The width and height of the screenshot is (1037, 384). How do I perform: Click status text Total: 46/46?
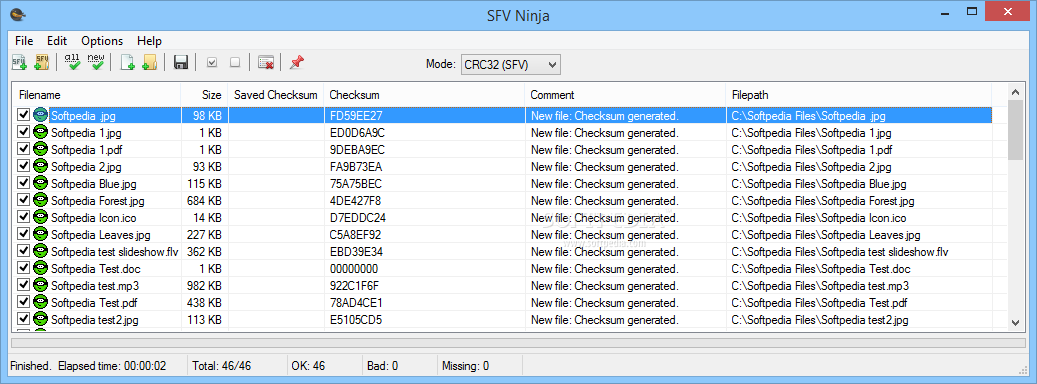click(x=222, y=365)
